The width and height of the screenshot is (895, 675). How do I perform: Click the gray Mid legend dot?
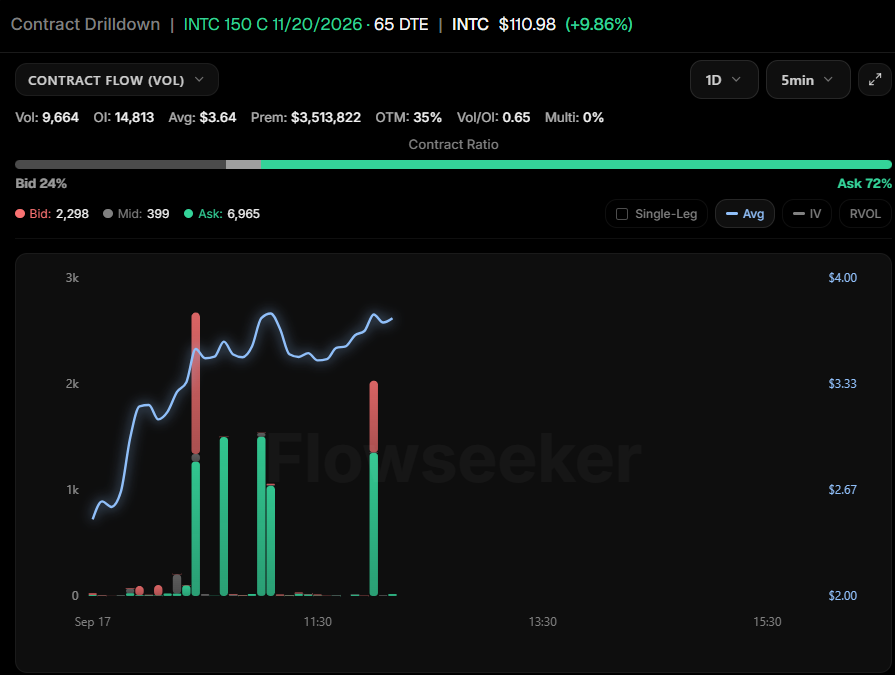(107, 214)
